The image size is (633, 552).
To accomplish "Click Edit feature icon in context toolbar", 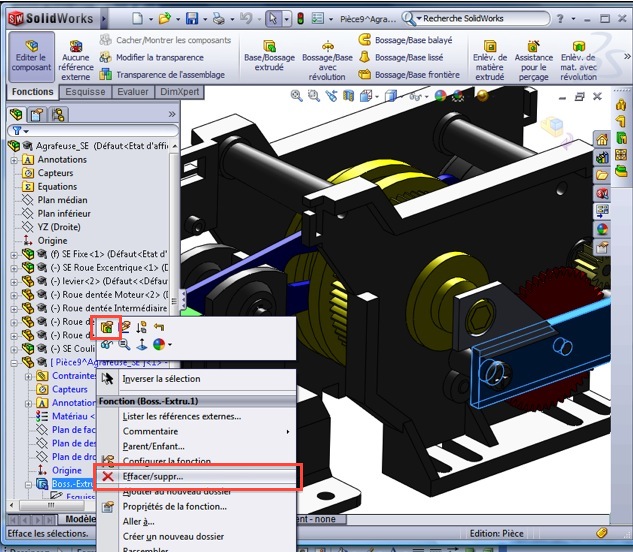I will click(107, 327).
